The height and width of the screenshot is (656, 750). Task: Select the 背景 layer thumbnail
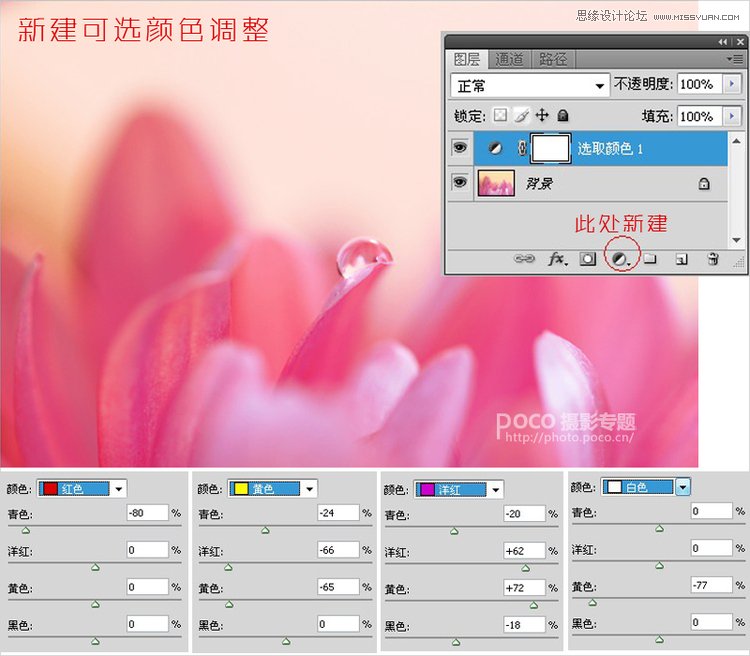497,184
